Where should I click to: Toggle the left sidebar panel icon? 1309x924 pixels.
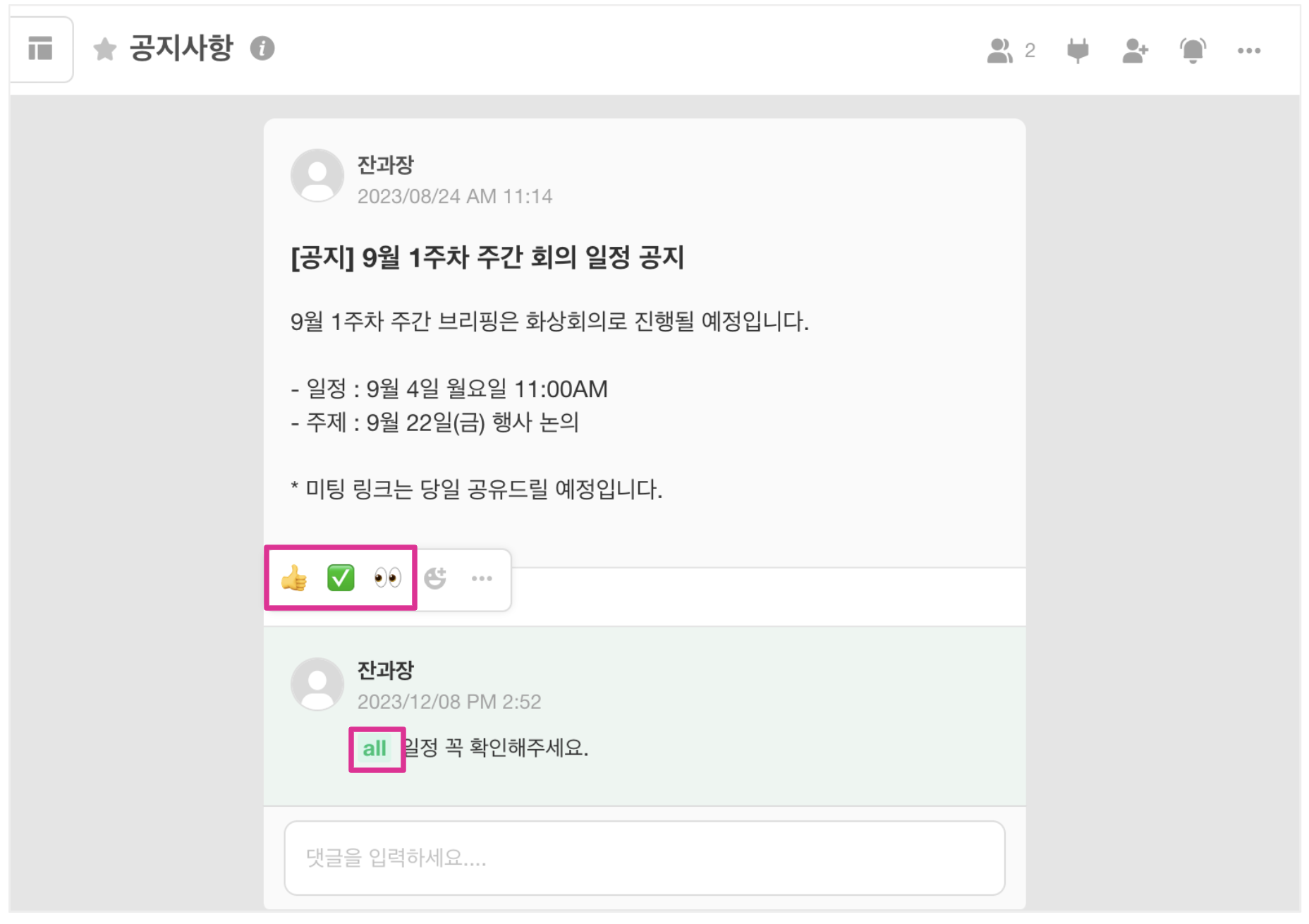(40, 49)
